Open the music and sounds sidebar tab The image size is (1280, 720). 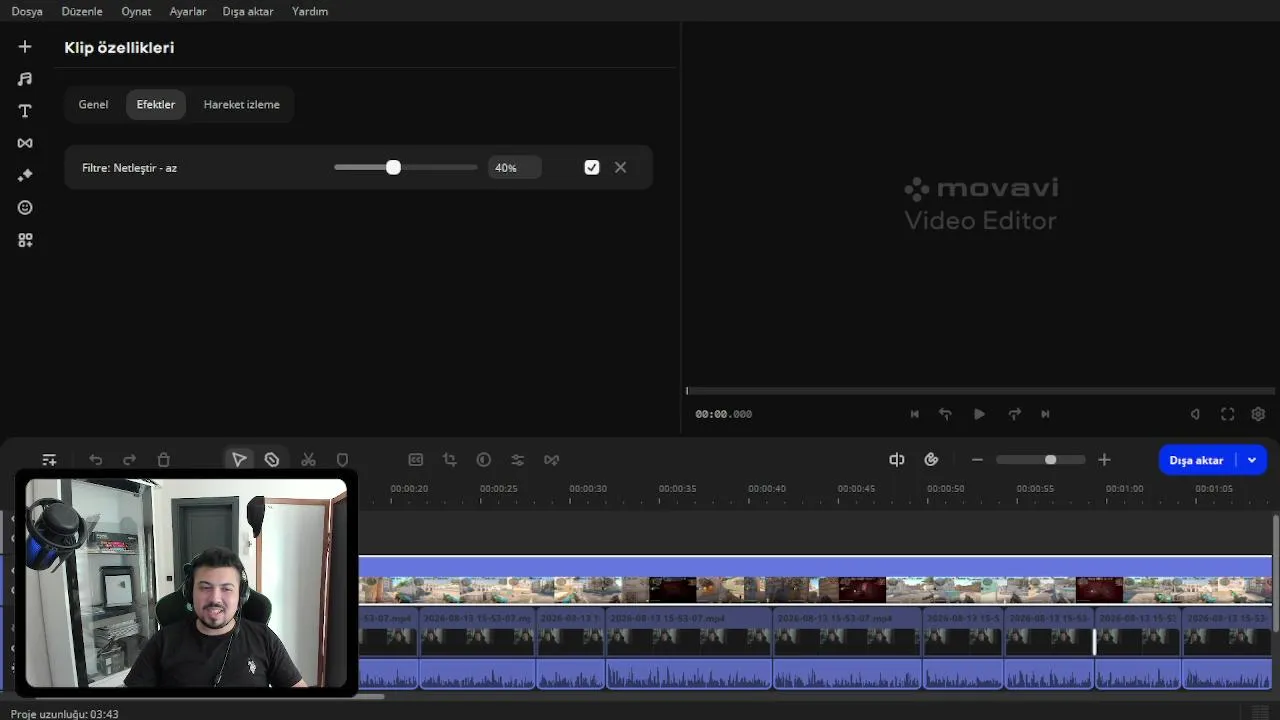pyautogui.click(x=25, y=79)
